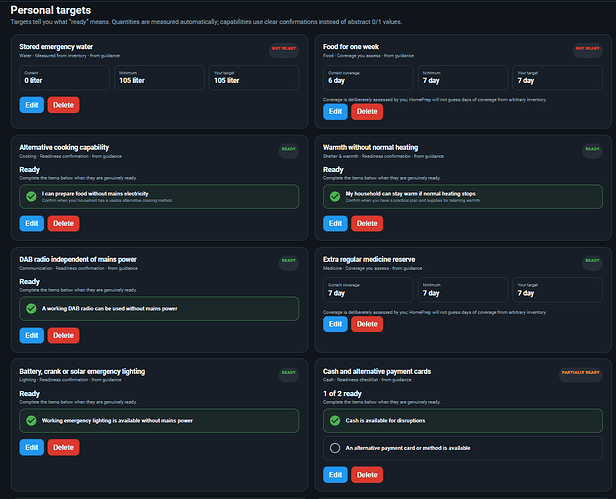Click the NOT READY badge on water card
This screenshot has width=616, height=499.
284,49
